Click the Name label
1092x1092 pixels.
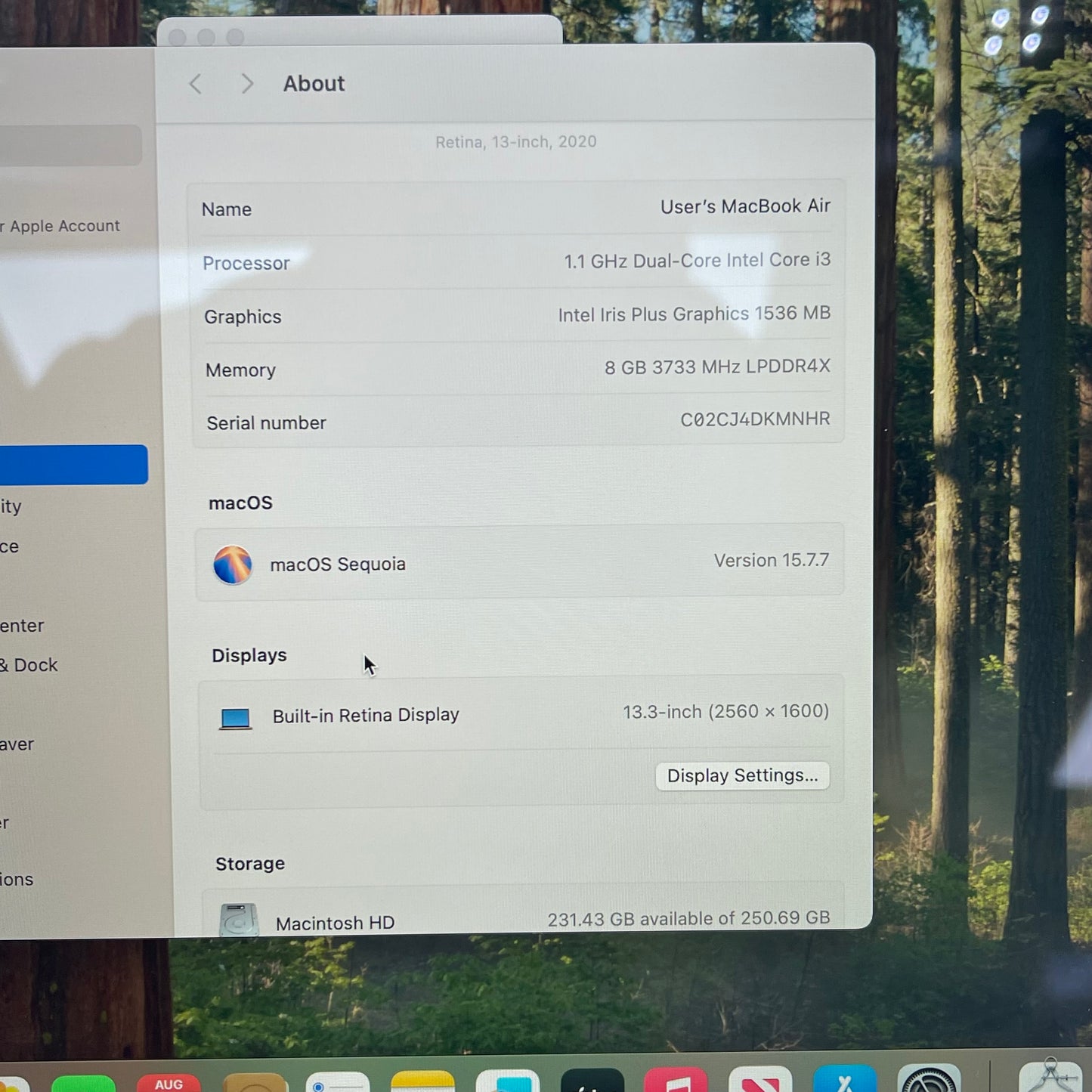[x=227, y=209]
